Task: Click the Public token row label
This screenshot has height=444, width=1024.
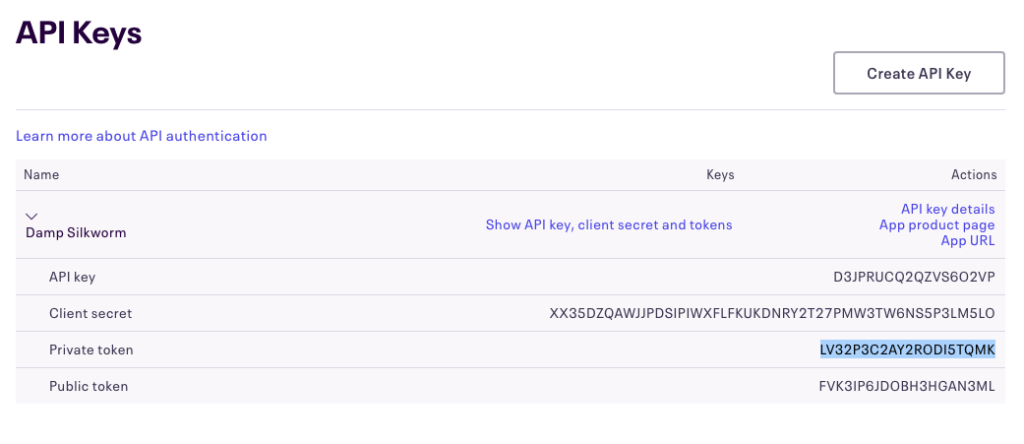Action: pos(89,386)
